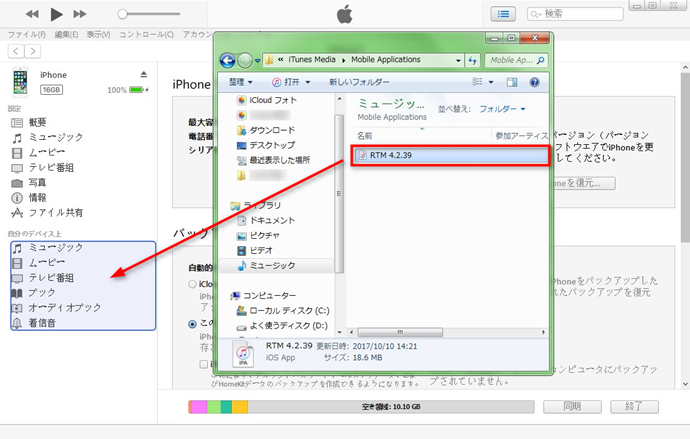Screen dimensions: 690x439
Task: Click the iTunes rewind button
Action: 32,14
